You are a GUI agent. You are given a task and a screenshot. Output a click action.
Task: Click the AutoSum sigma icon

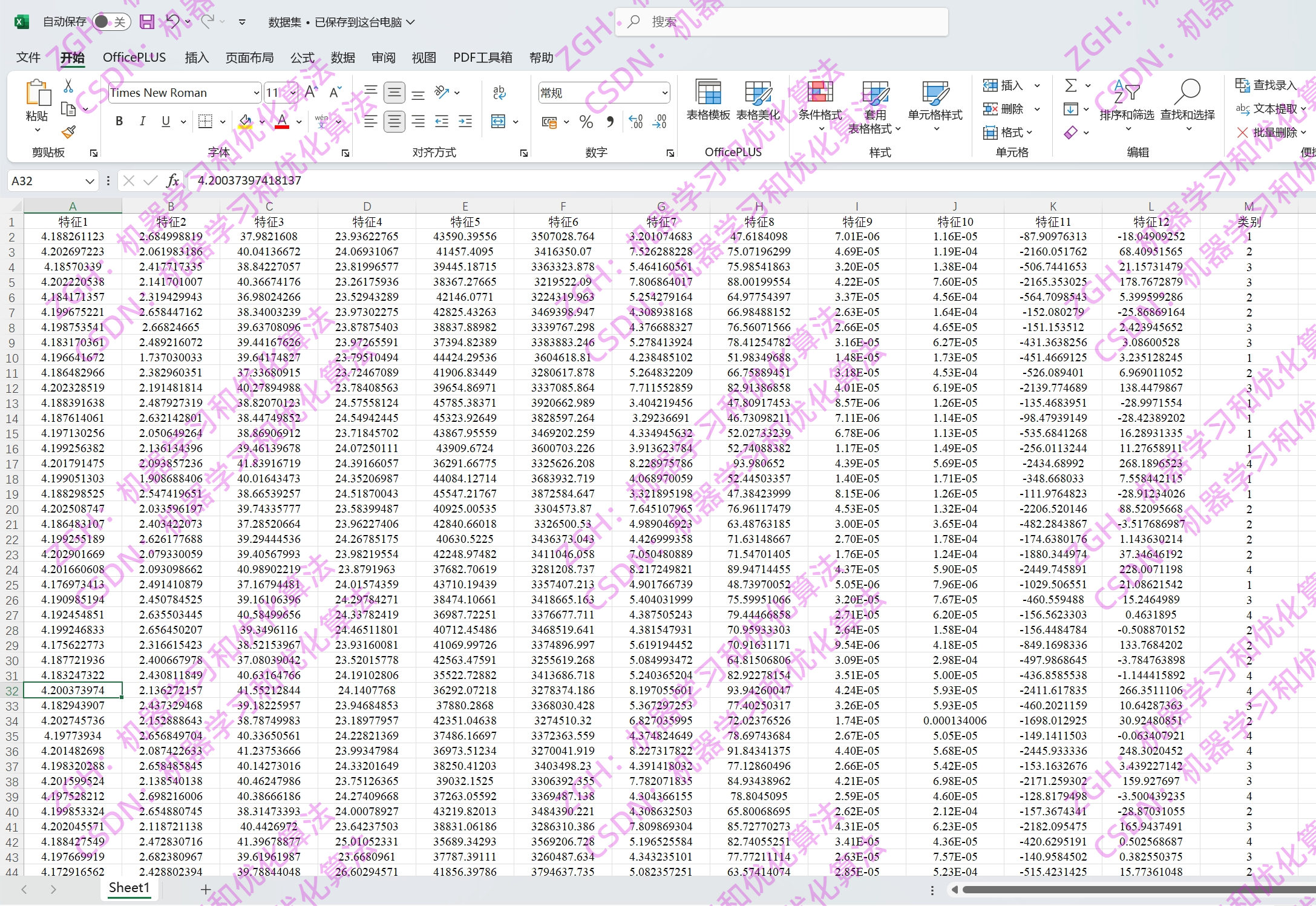pyautogui.click(x=1070, y=85)
